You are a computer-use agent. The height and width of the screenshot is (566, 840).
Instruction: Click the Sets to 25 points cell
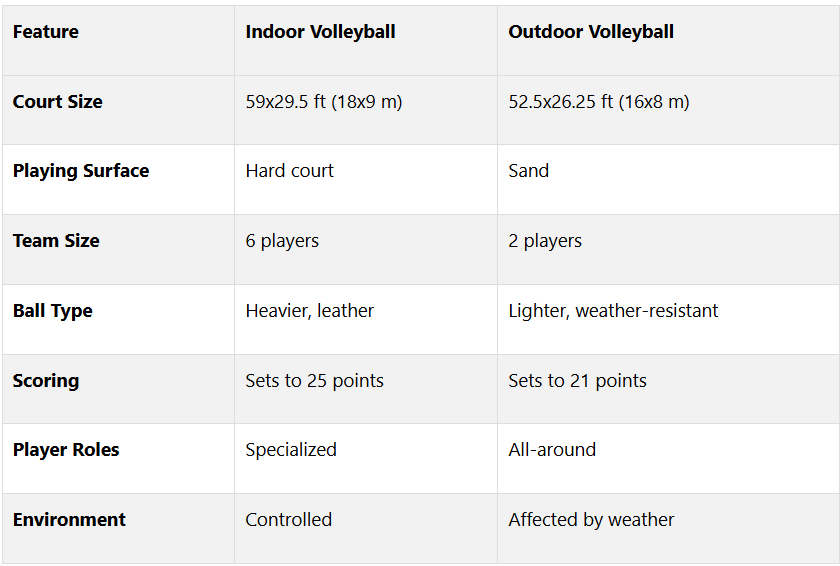click(315, 381)
